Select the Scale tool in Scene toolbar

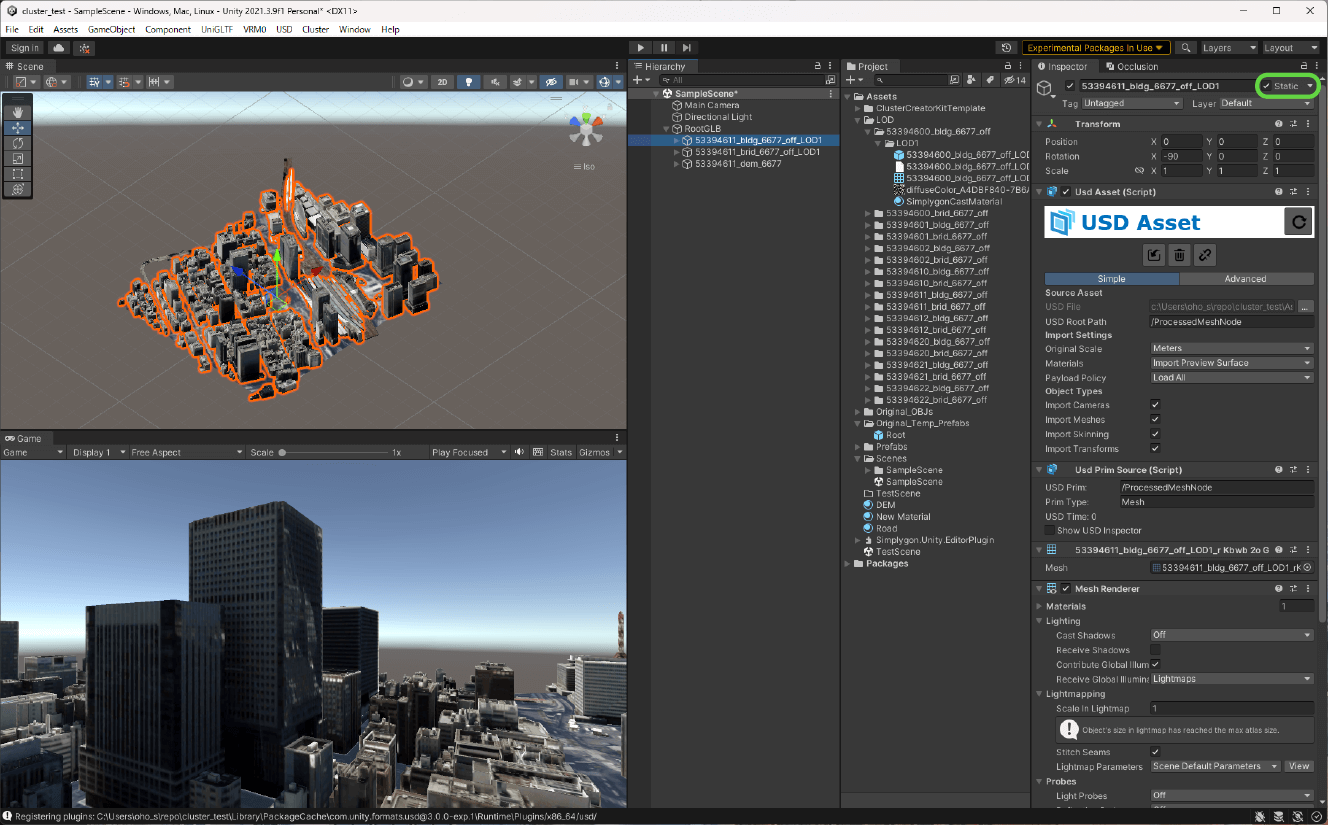click(x=17, y=158)
